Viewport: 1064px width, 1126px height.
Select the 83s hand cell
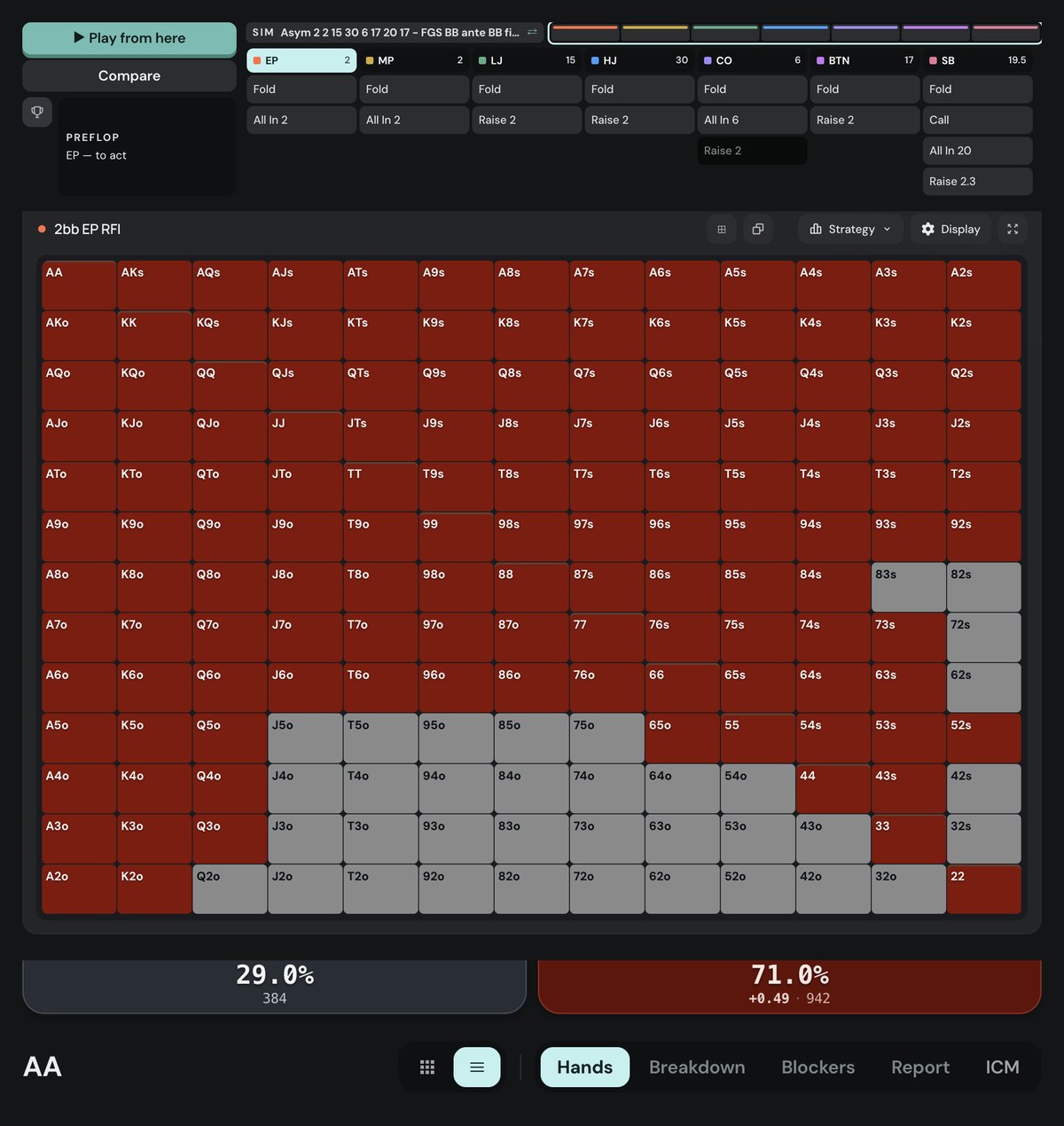(x=909, y=587)
